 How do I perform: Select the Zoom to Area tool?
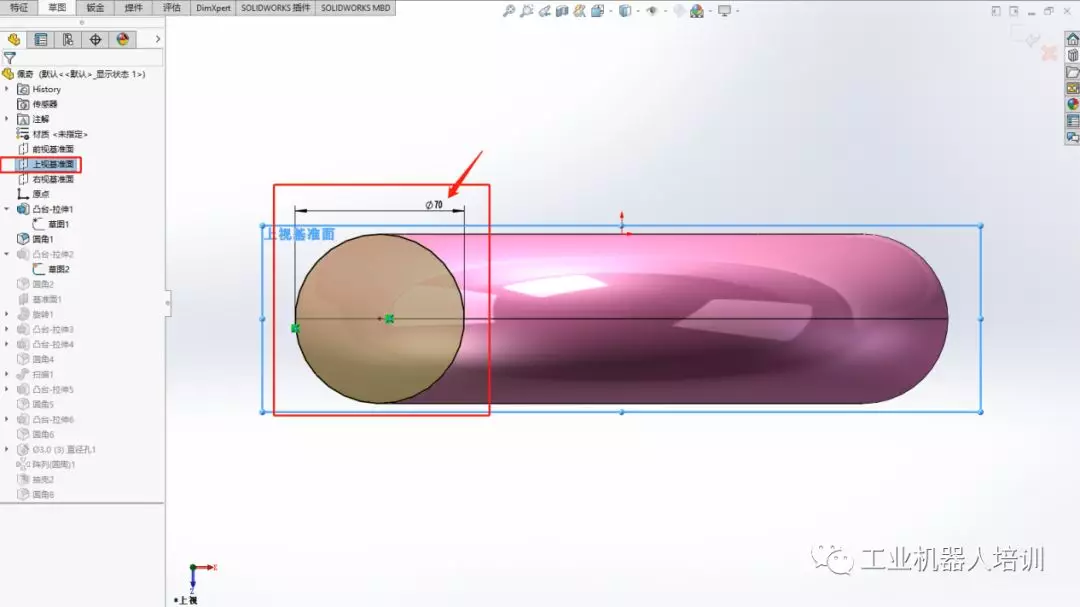coord(527,11)
